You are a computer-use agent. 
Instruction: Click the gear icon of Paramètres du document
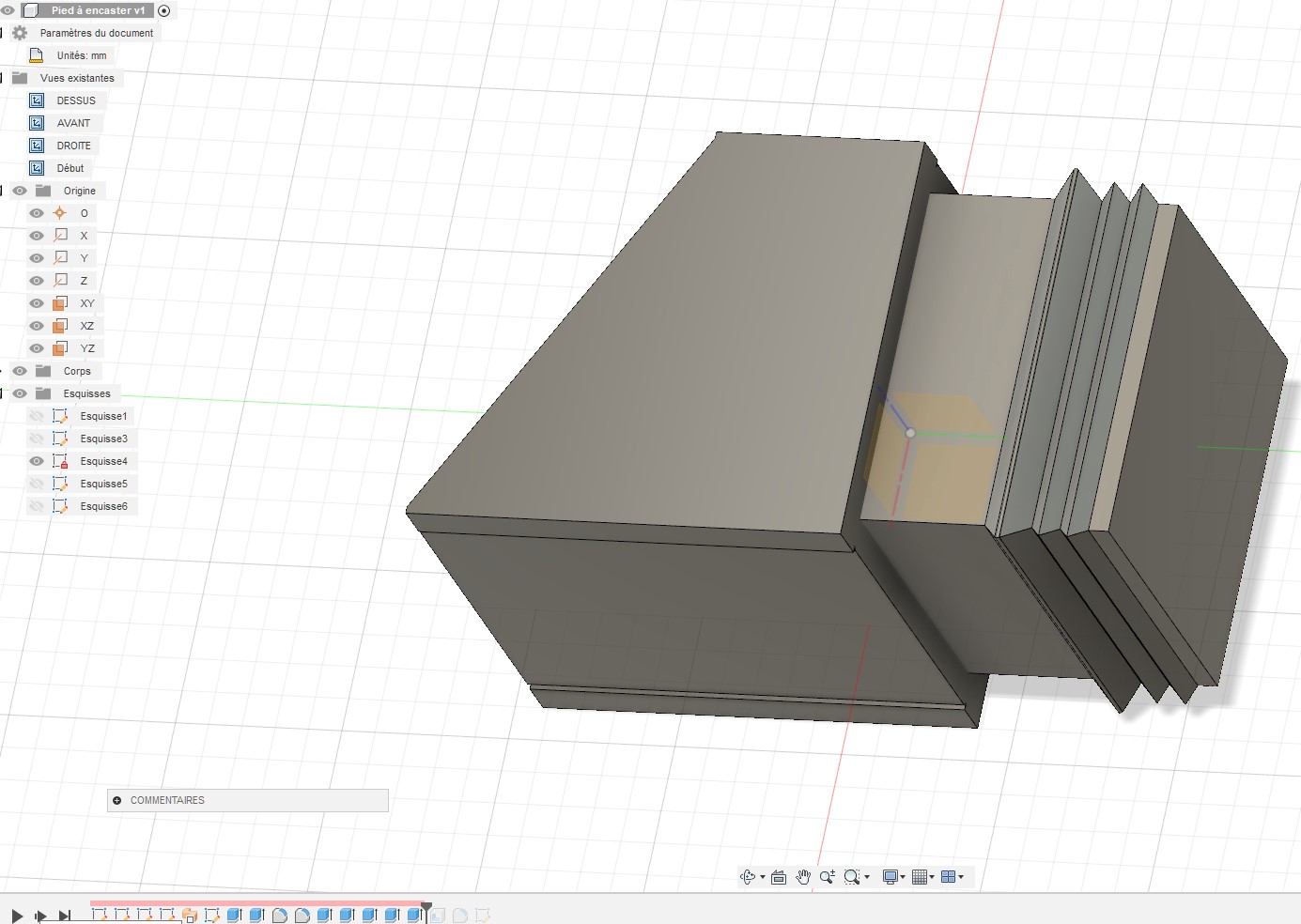click(20, 33)
